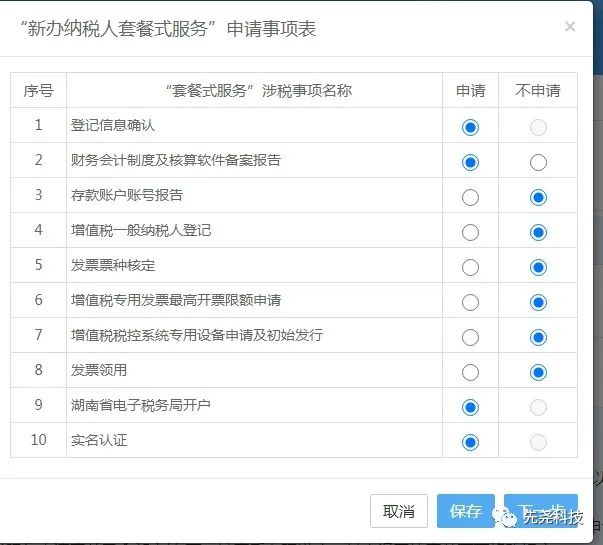Select 申请 for 实名认证
This screenshot has height=545, width=603.
[x=470, y=442]
